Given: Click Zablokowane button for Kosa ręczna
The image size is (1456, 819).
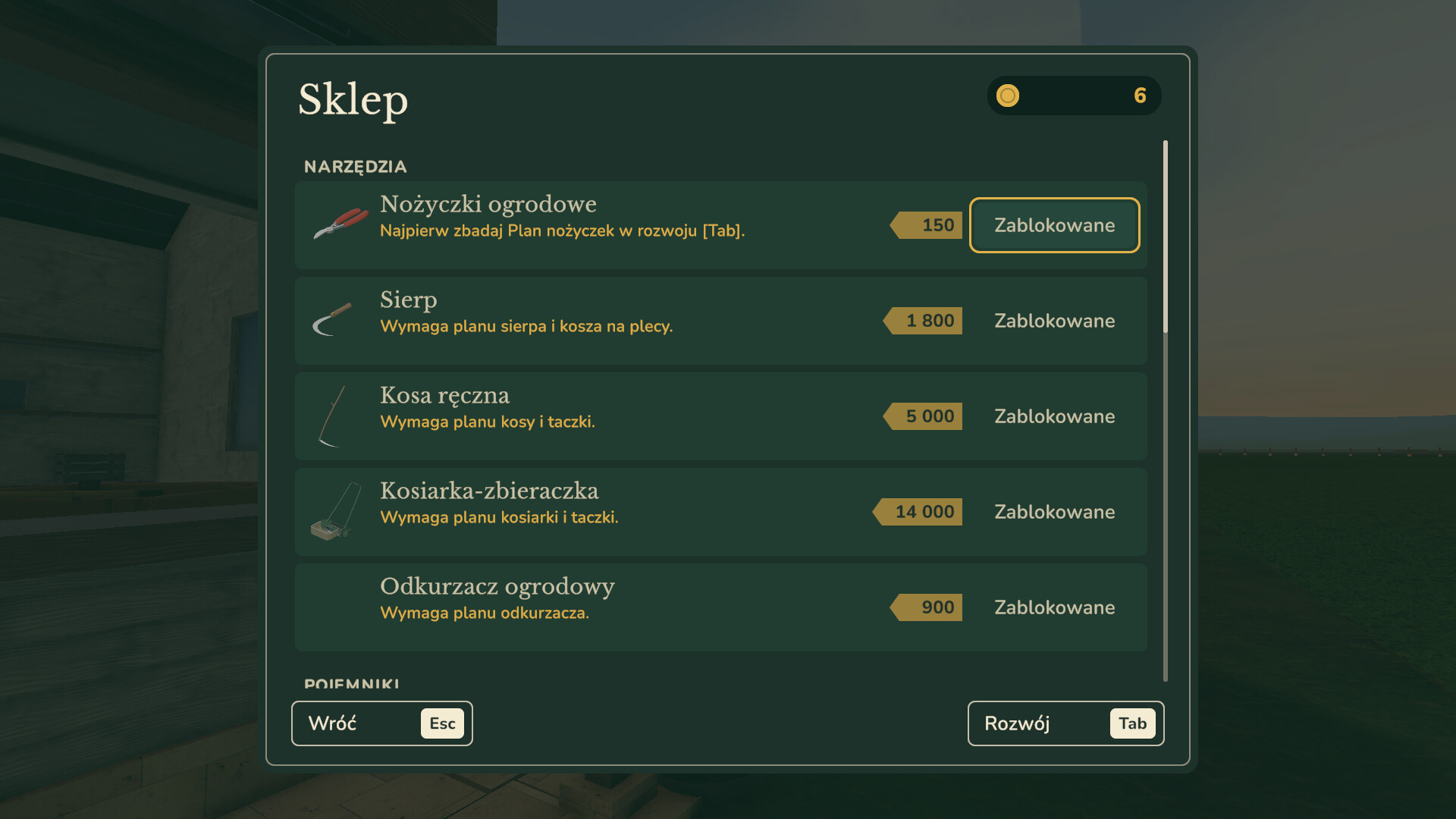Looking at the screenshot, I should (1054, 416).
